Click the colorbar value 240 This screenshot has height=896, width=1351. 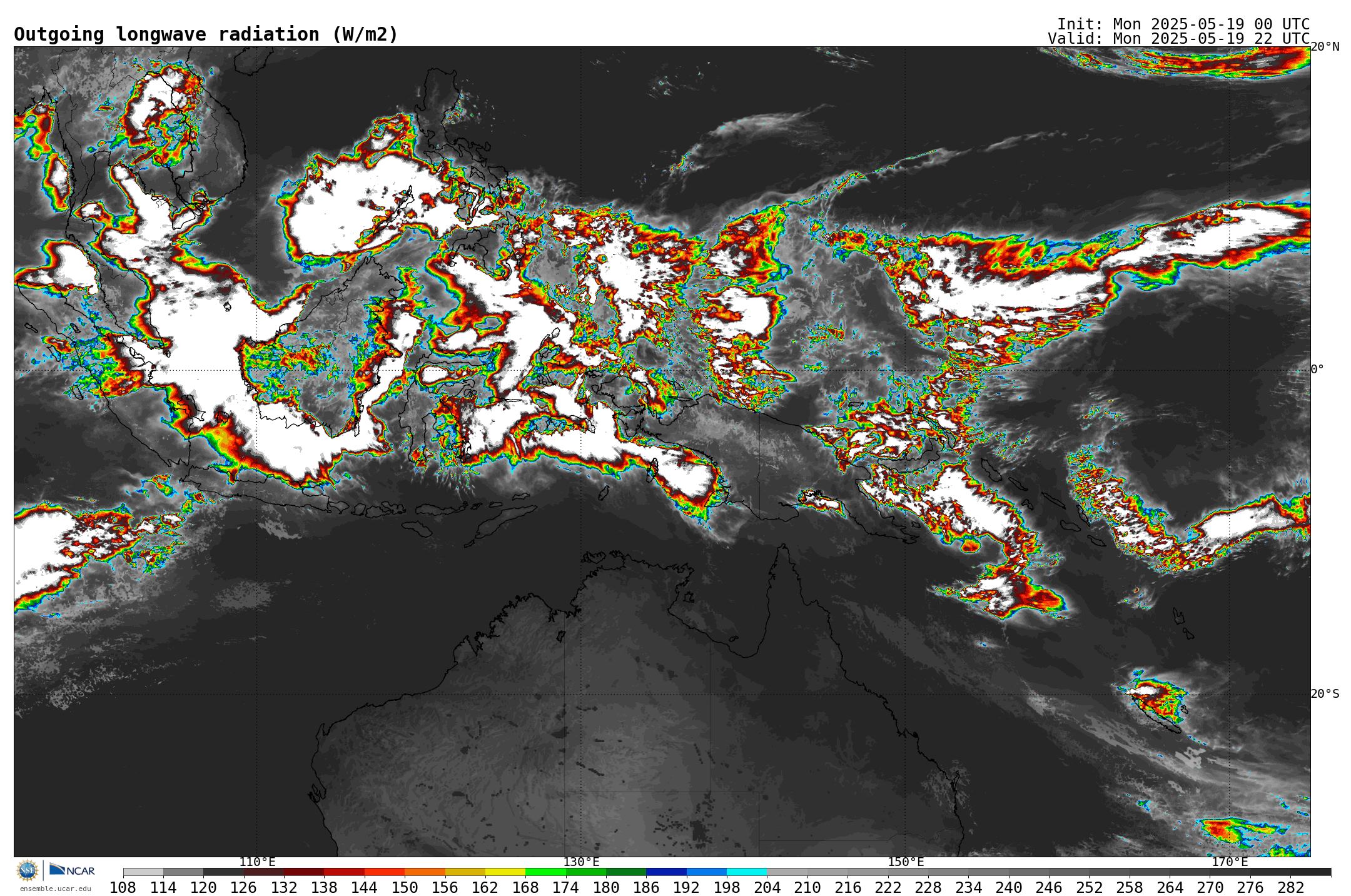1008,888
